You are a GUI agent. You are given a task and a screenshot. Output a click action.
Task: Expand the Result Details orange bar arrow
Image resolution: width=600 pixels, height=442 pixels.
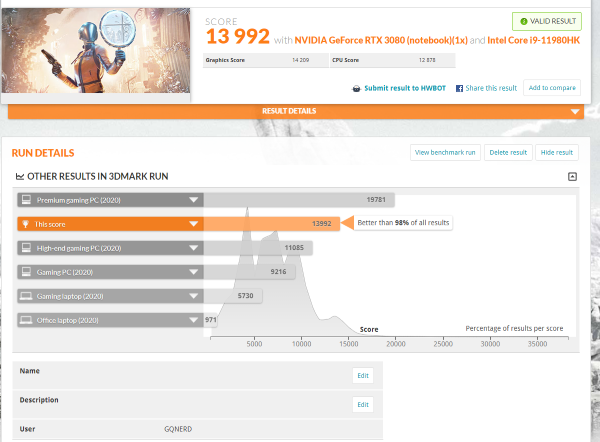(575, 111)
